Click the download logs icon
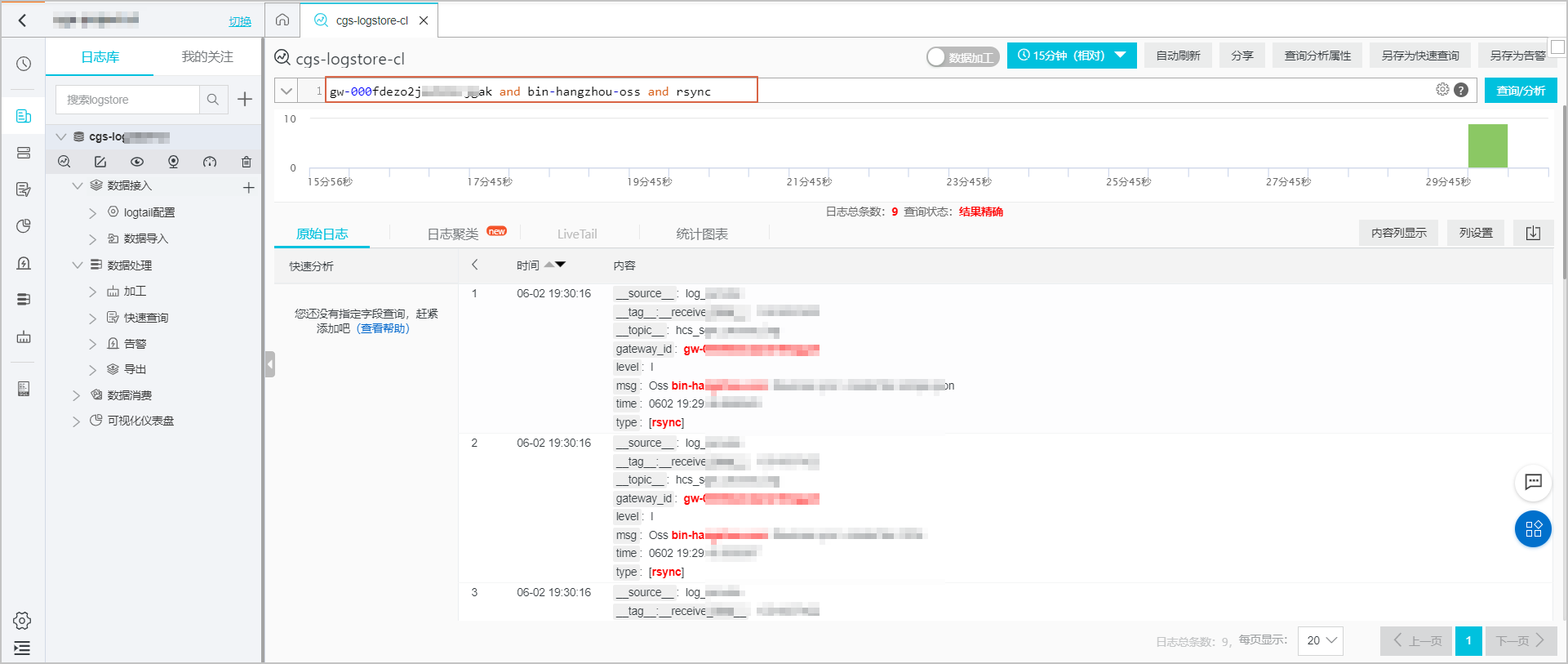Image resolution: width=1568 pixels, height=664 pixels. (1533, 233)
